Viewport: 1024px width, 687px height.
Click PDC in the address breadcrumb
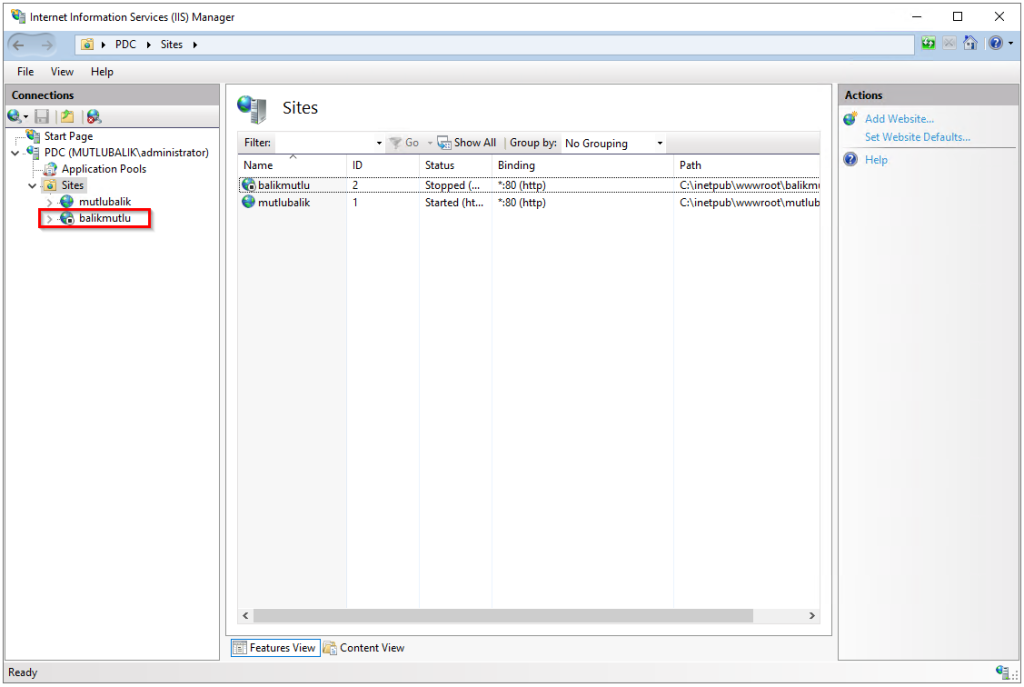click(125, 44)
